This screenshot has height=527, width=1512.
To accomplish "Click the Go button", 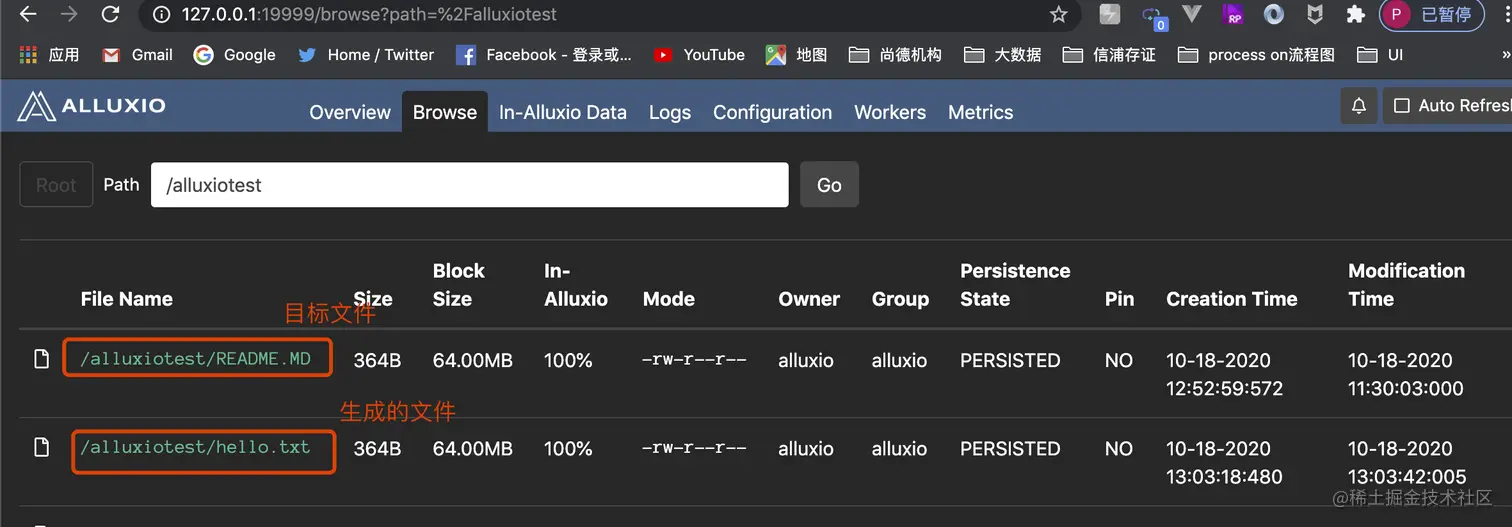I will pyautogui.click(x=829, y=185).
